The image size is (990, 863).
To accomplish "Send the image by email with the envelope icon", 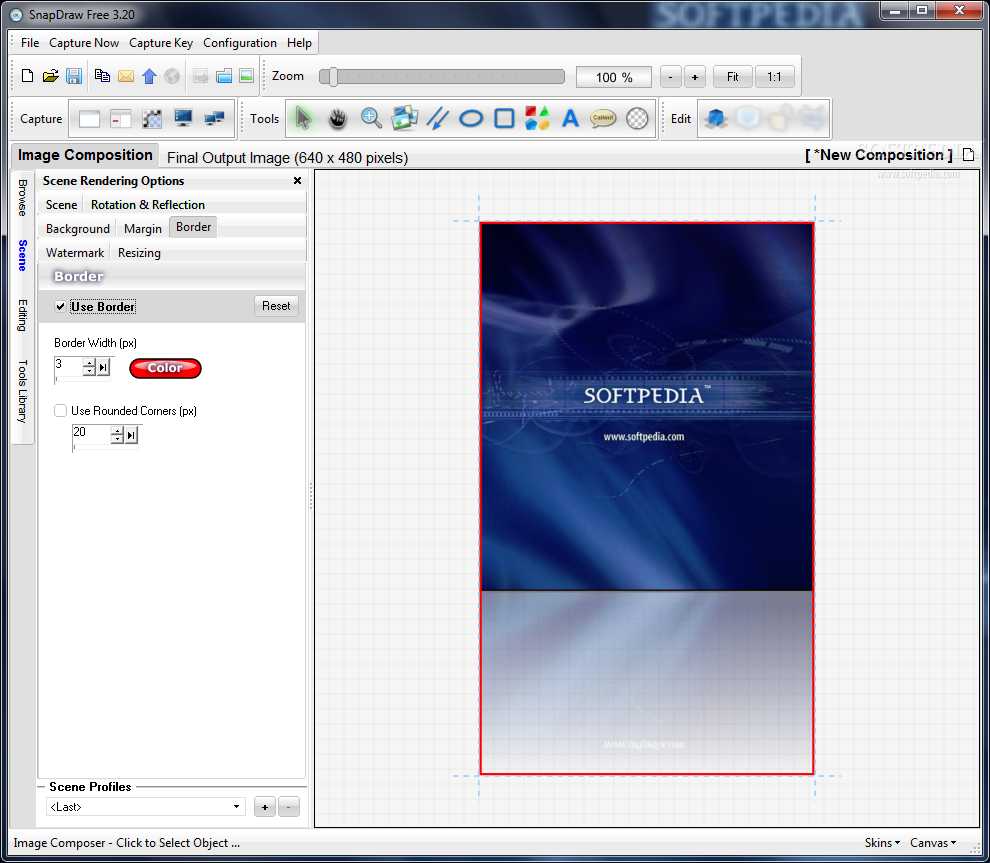I will (126, 76).
